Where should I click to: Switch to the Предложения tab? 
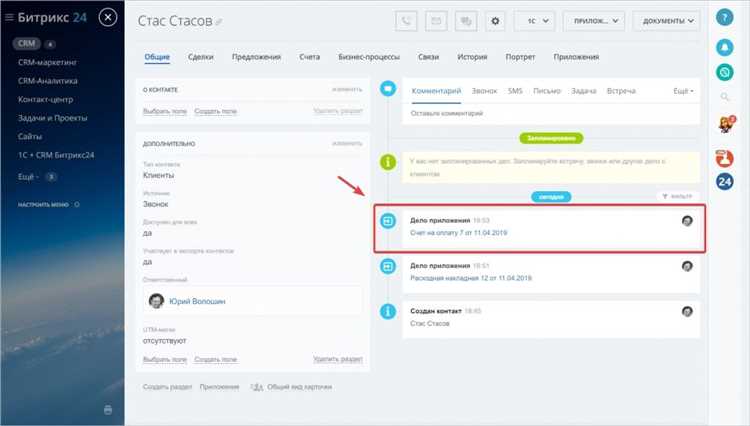pos(256,57)
